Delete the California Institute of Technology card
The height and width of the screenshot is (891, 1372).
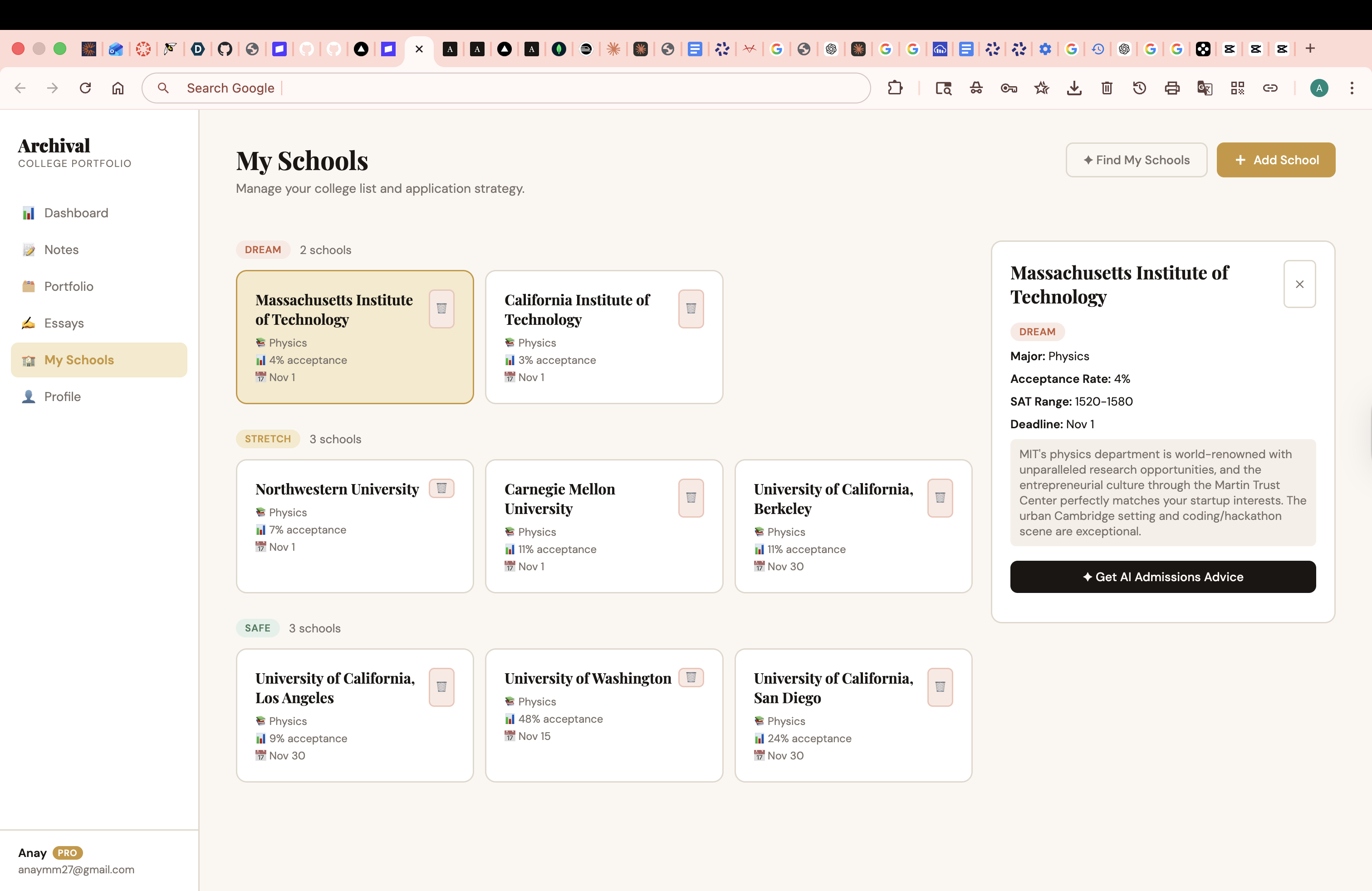click(691, 308)
